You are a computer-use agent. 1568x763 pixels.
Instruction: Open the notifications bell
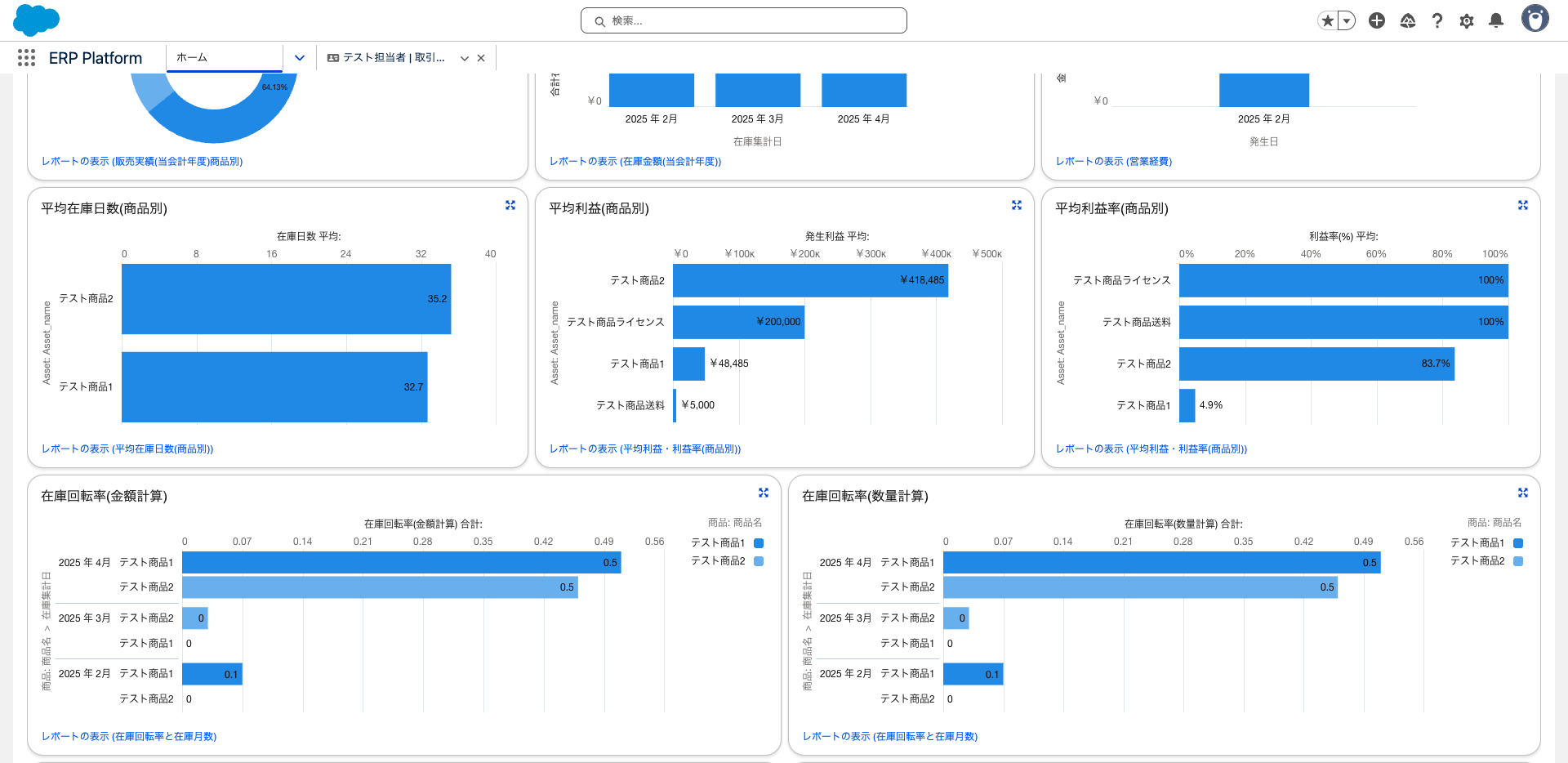click(x=1496, y=20)
